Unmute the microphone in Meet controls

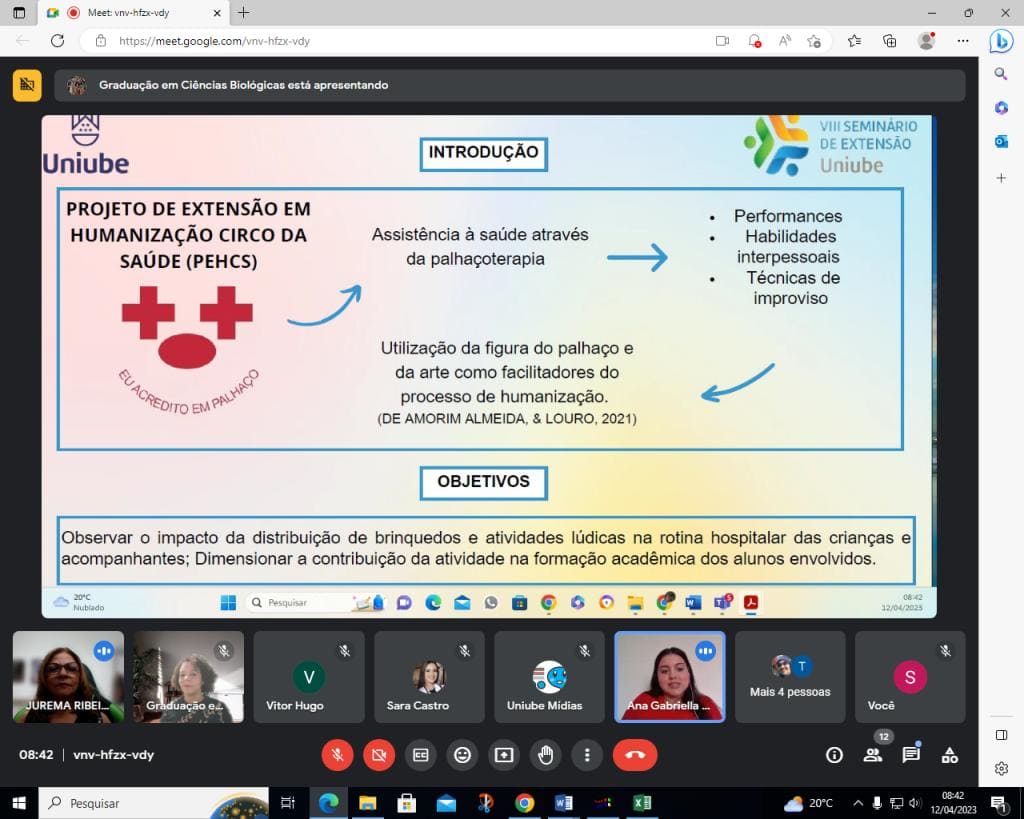tap(338, 755)
